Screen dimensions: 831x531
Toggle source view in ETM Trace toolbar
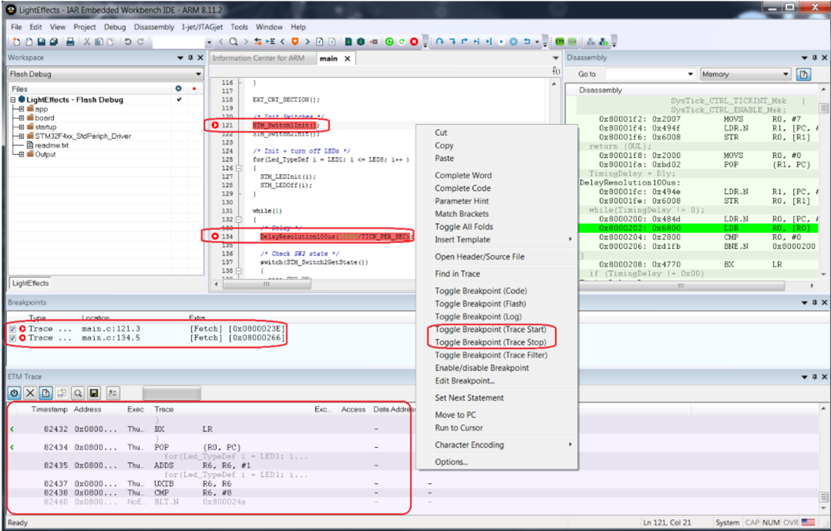click(46, 393)
